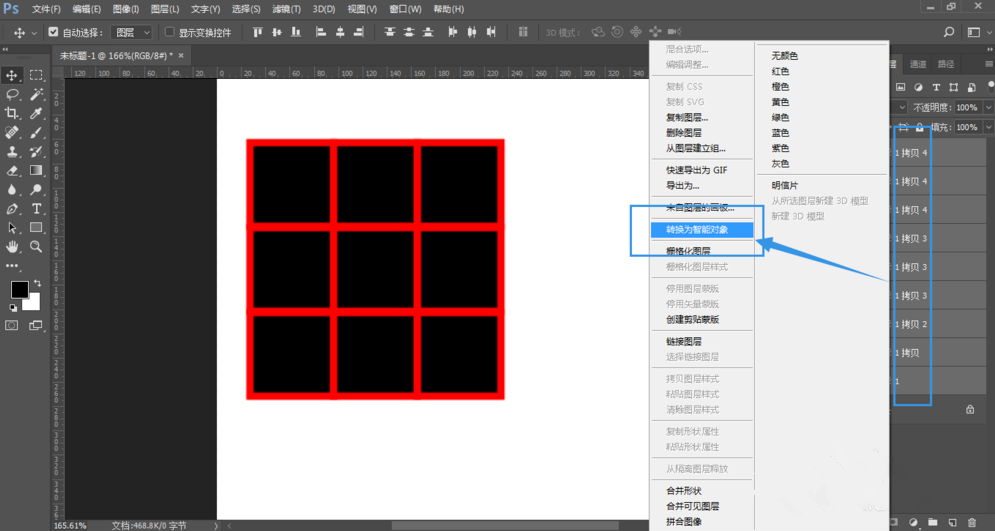Select the Magic Wand tool
This screenshot has width=995, height=531.
(x=36, y=94)
